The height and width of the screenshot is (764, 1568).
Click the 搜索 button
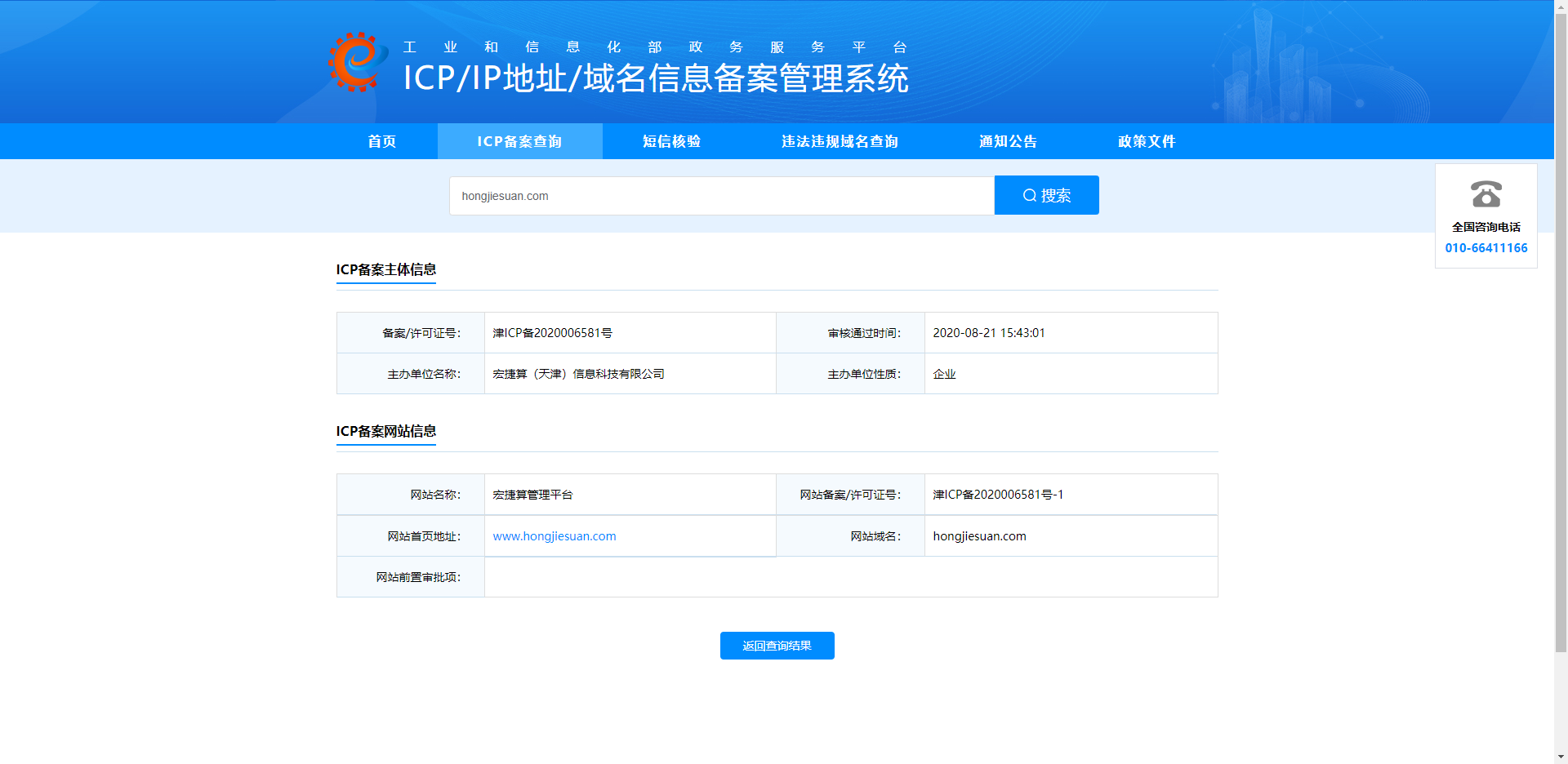pyautogui.click(x=1047, y=195)
